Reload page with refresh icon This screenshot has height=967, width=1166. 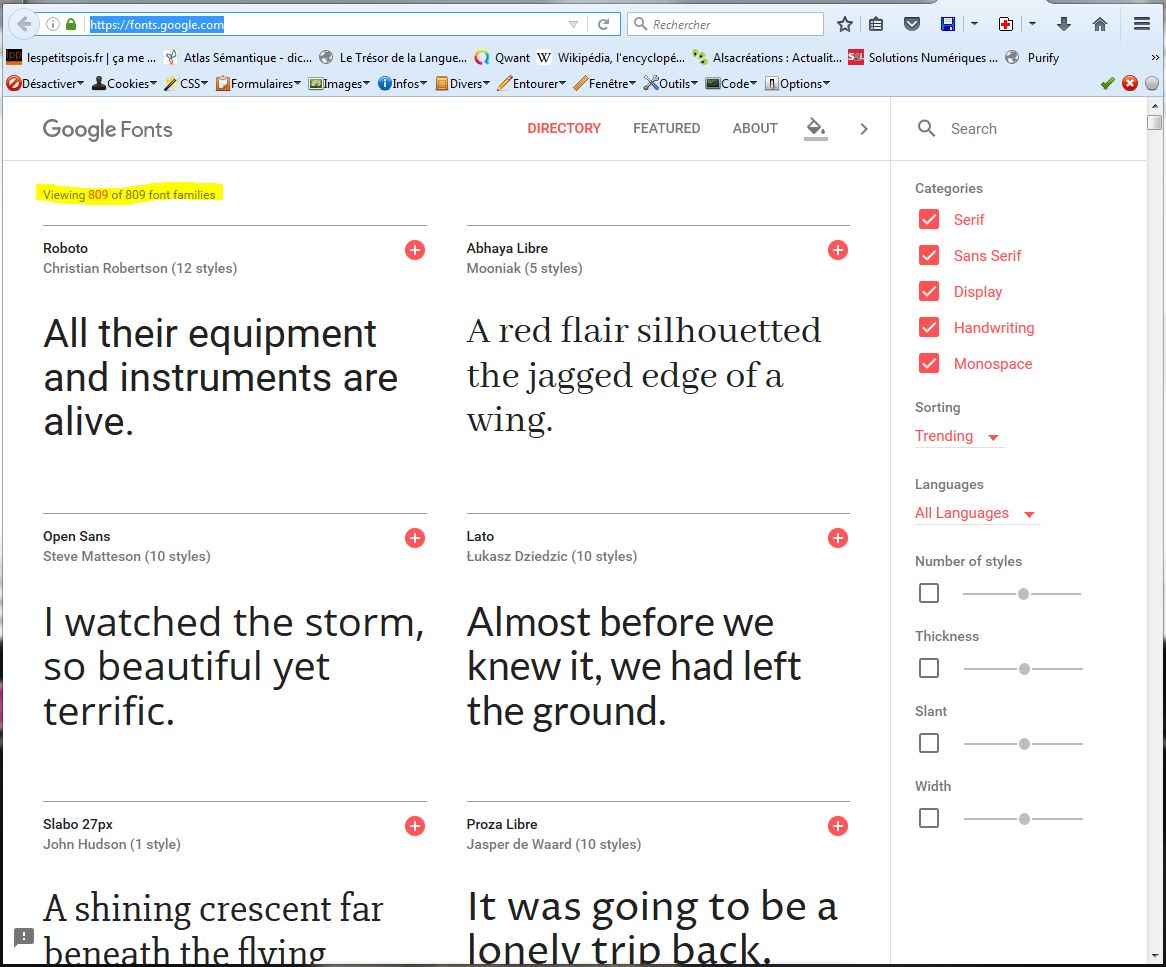point(604,24)
